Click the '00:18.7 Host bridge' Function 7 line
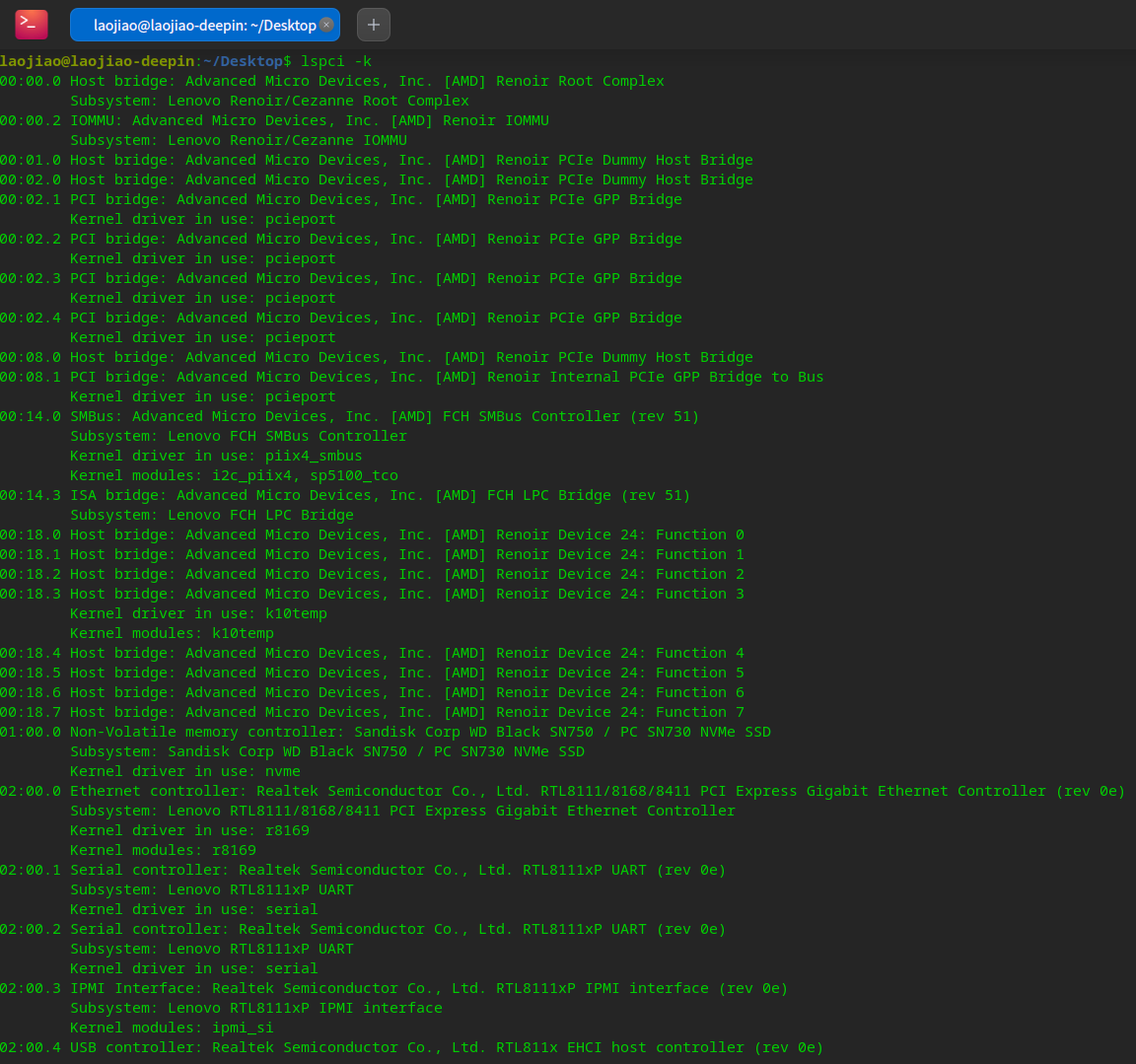The height and width of the screenshot is (1064, 1136). pos(373,712)
